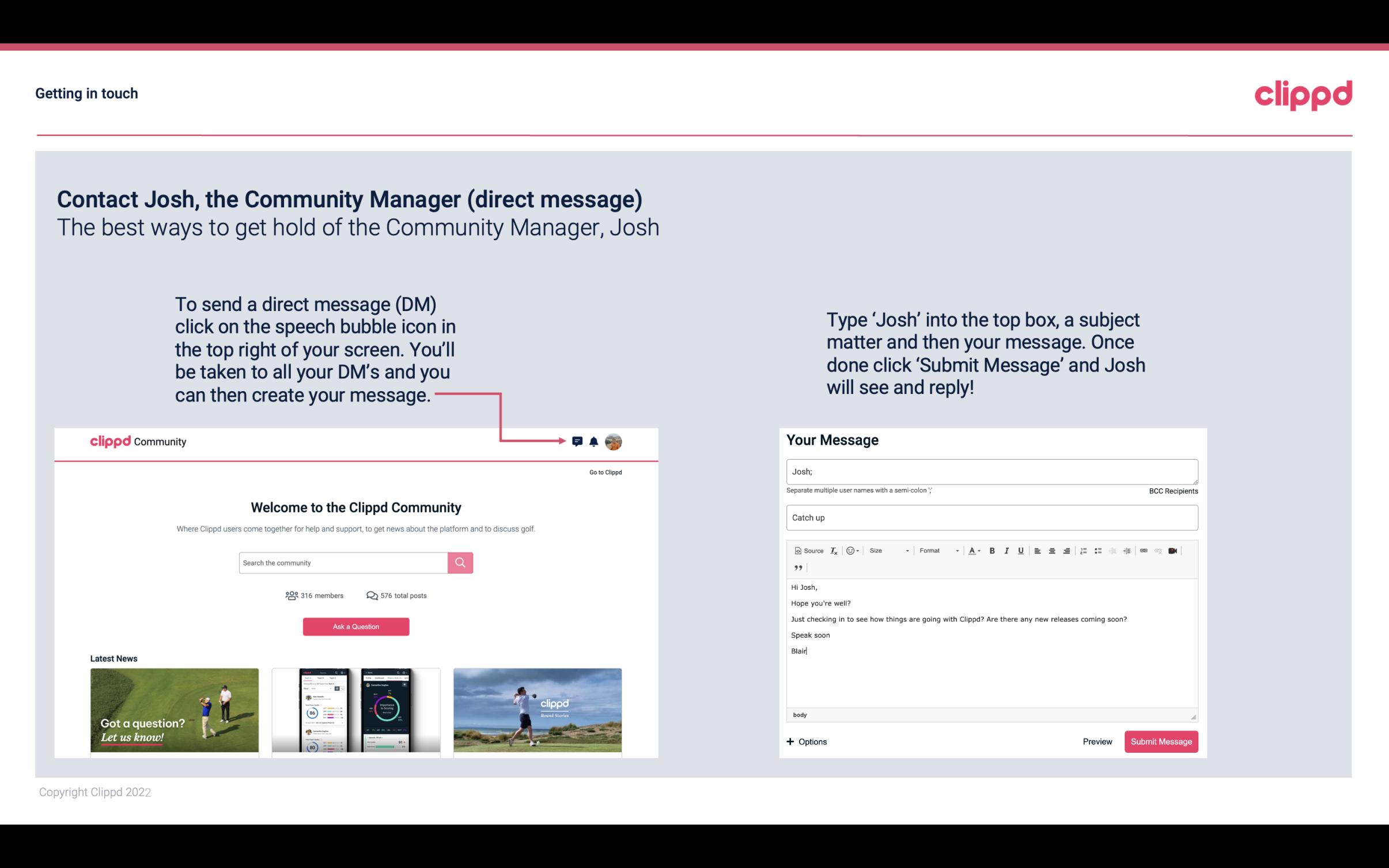
Task: Click the 'Go to Clippd' menu link
Action: [x=604, y=472]
